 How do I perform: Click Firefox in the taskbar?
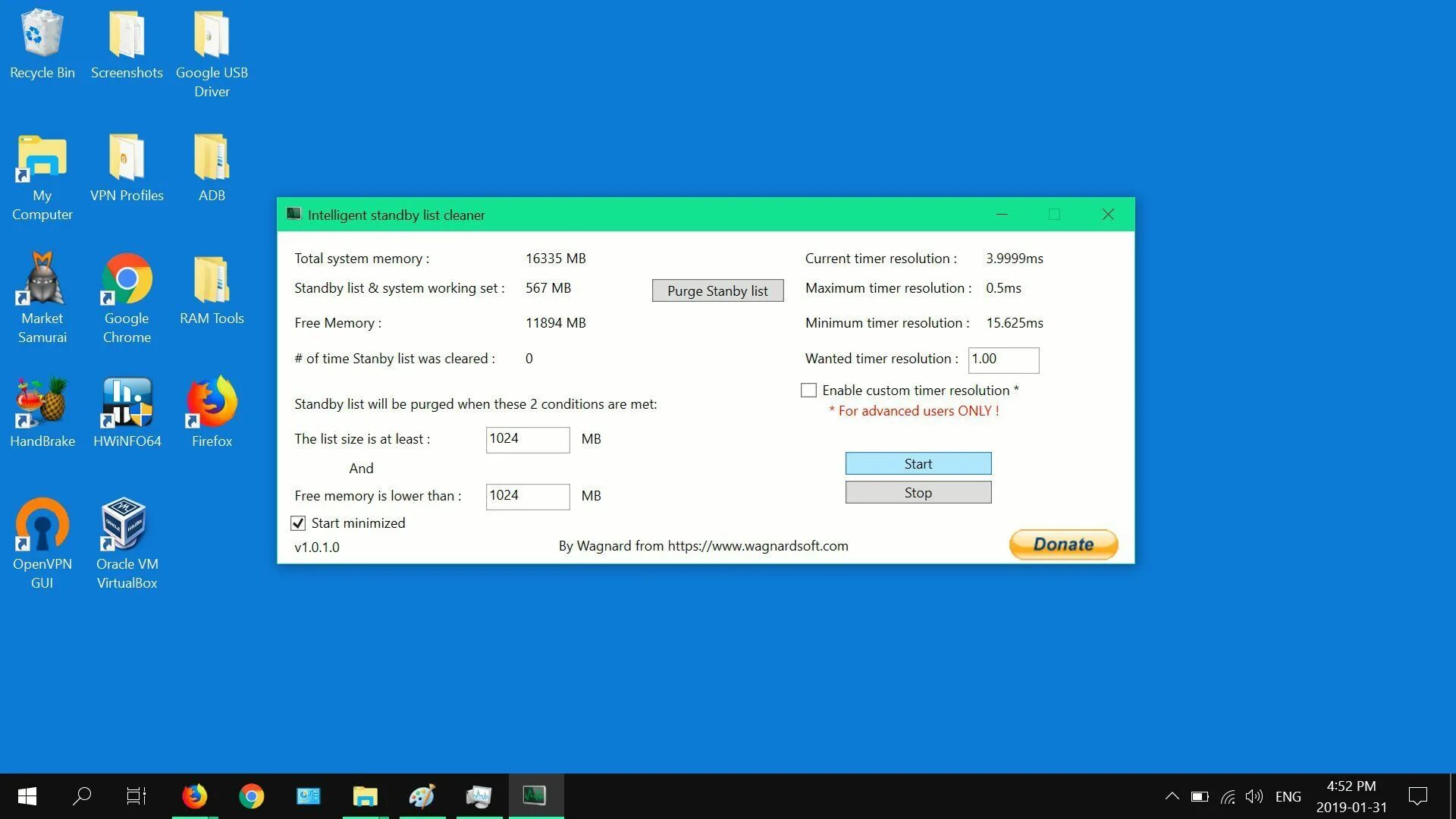(x=195, y=796)
